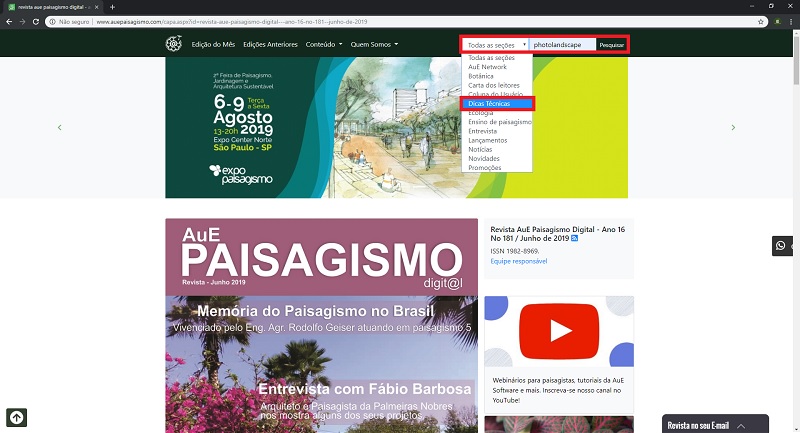Play the YouTube video thumbnail
The width and height of the screenshot is (800, 433).
(559, 332)
